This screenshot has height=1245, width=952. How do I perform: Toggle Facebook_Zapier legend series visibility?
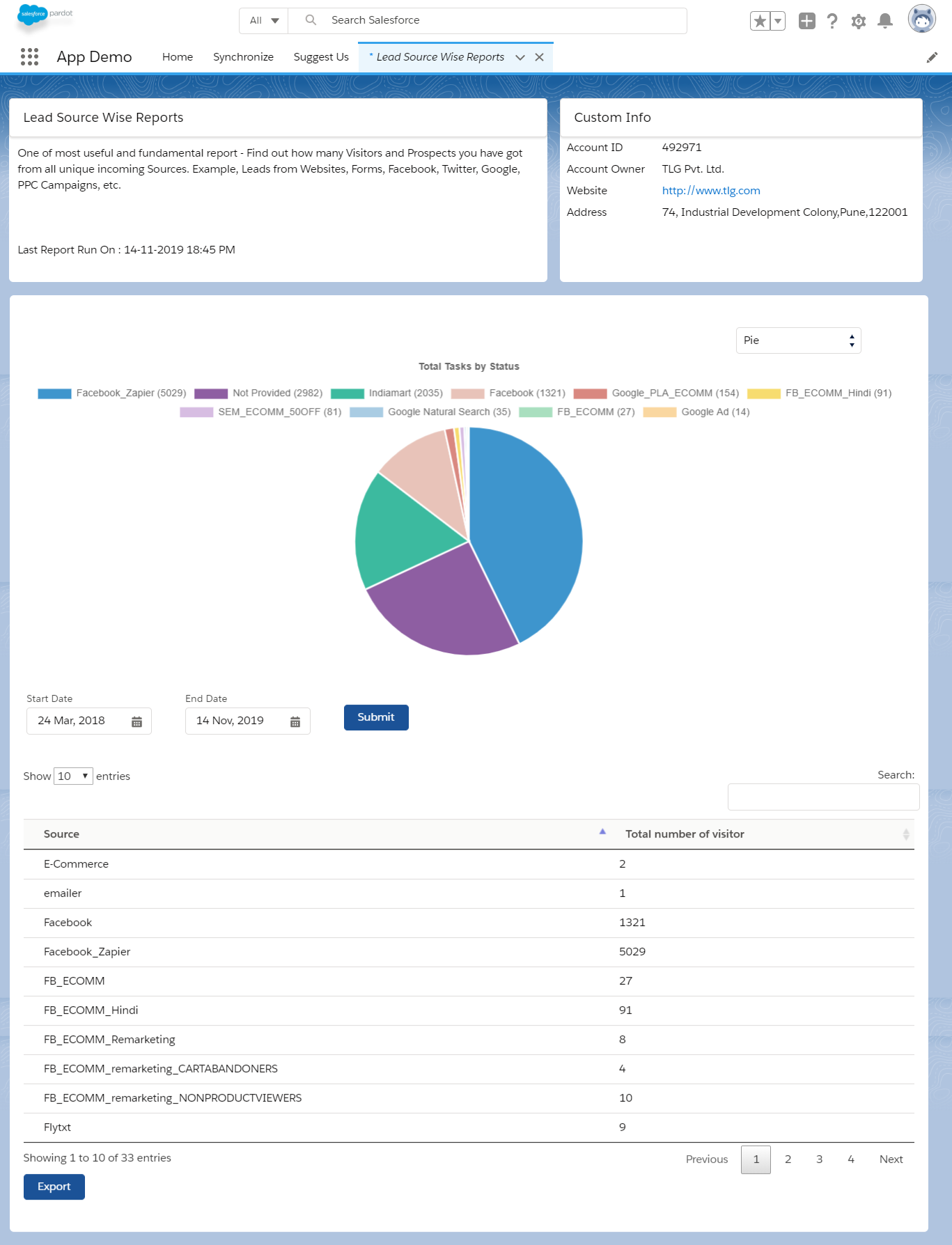click(x=111, y=393)
